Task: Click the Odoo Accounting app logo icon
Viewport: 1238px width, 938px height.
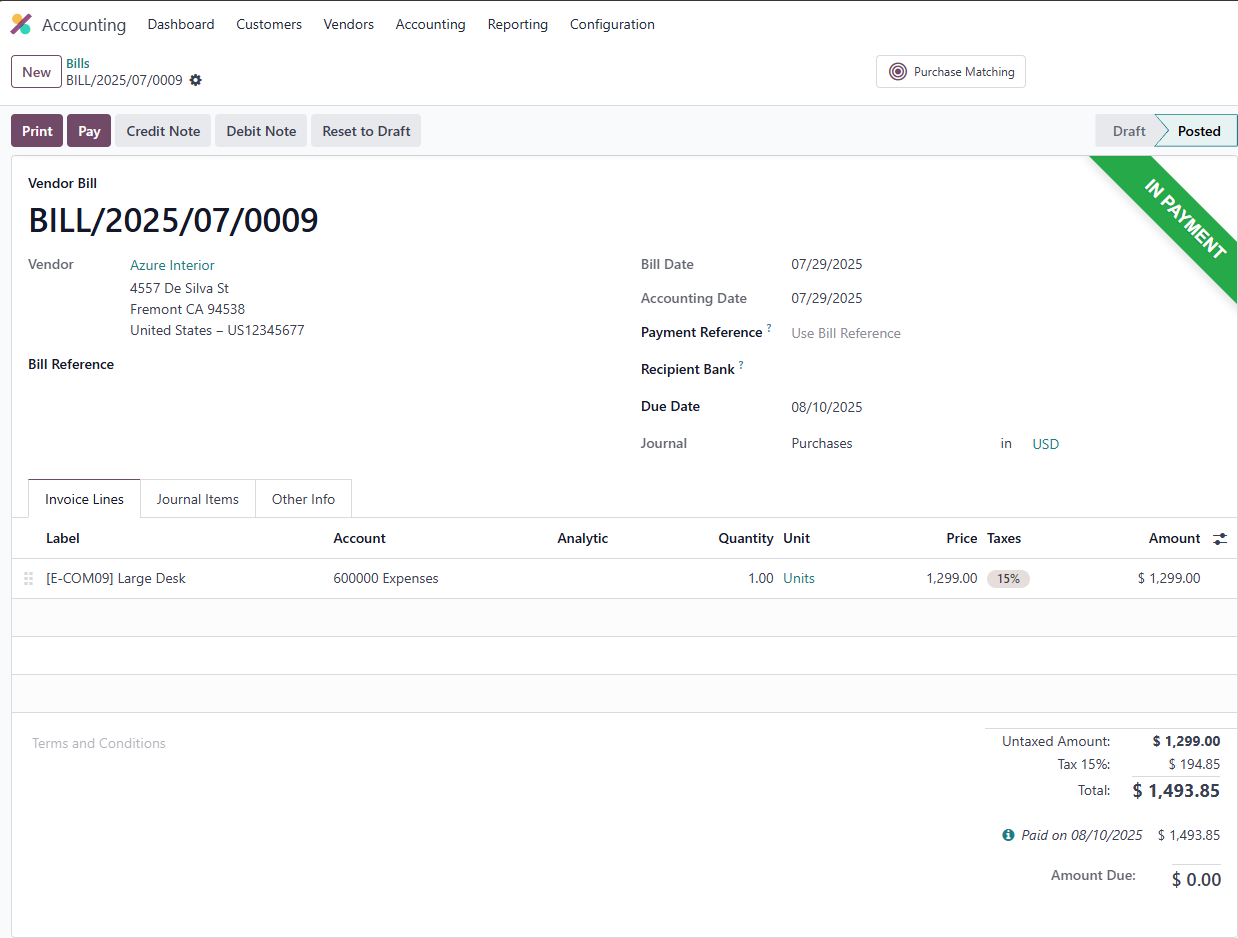Action: (x=21, y=24)
